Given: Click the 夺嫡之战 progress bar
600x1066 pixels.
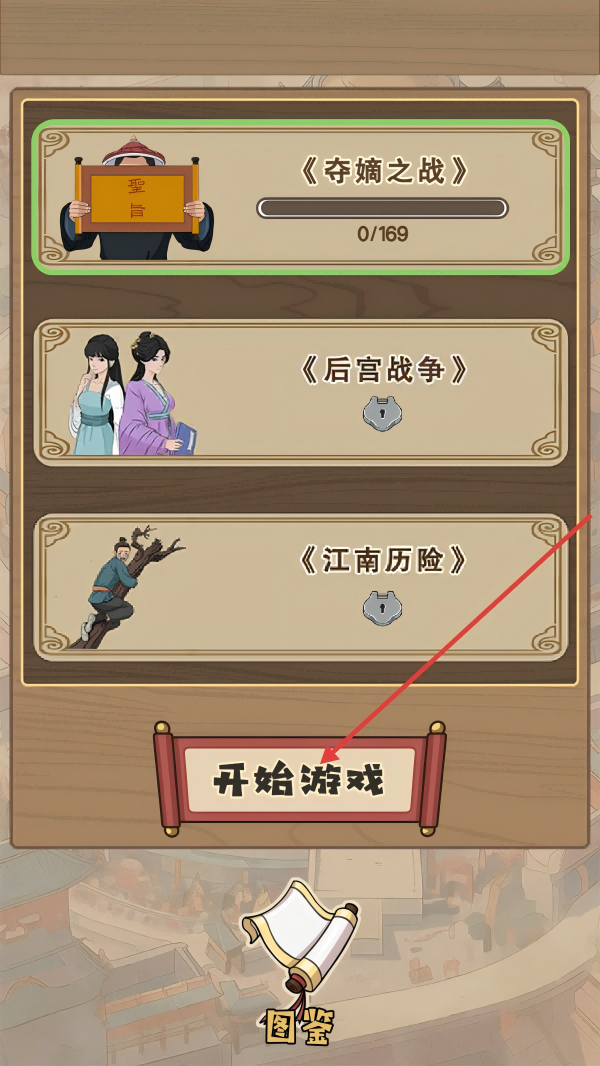Looking at the screenshot, I should pyautogui.click(x=383, y=208).
